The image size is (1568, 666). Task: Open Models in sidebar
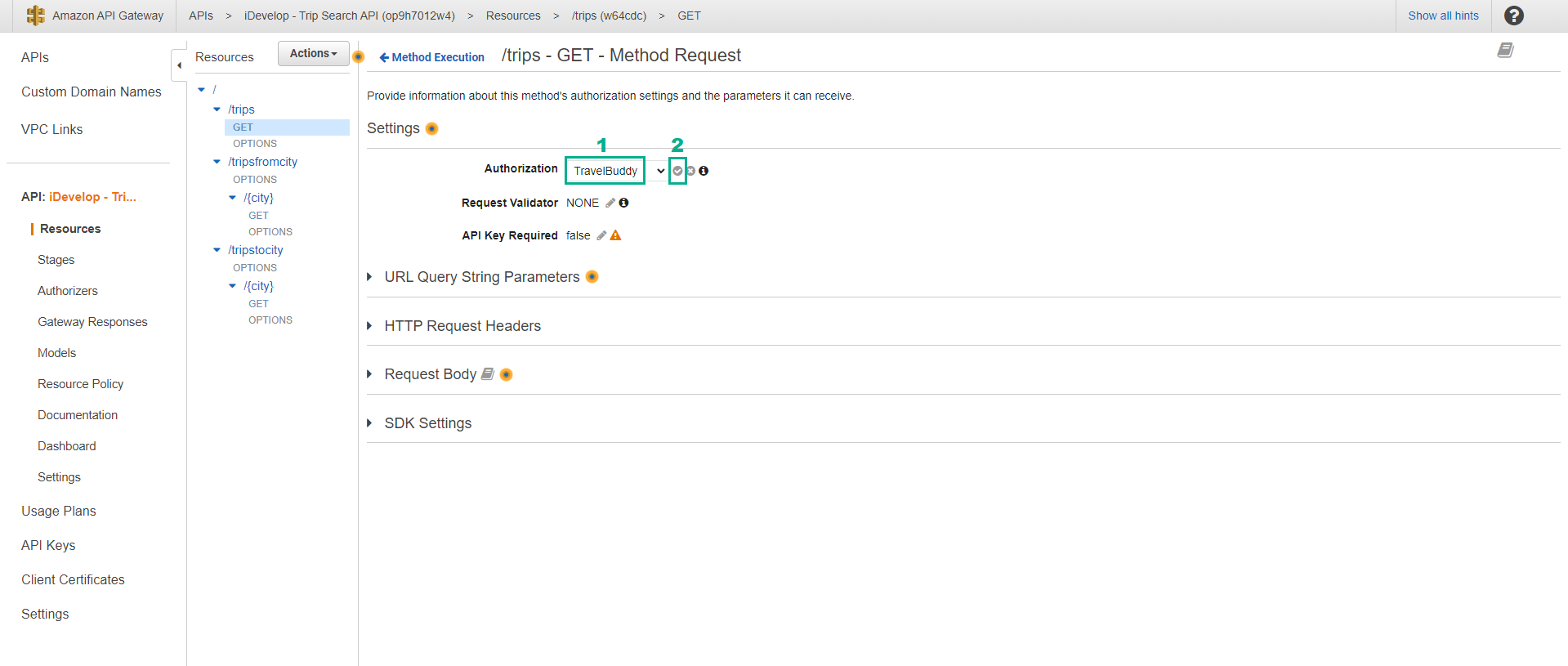tap(57, 353)
